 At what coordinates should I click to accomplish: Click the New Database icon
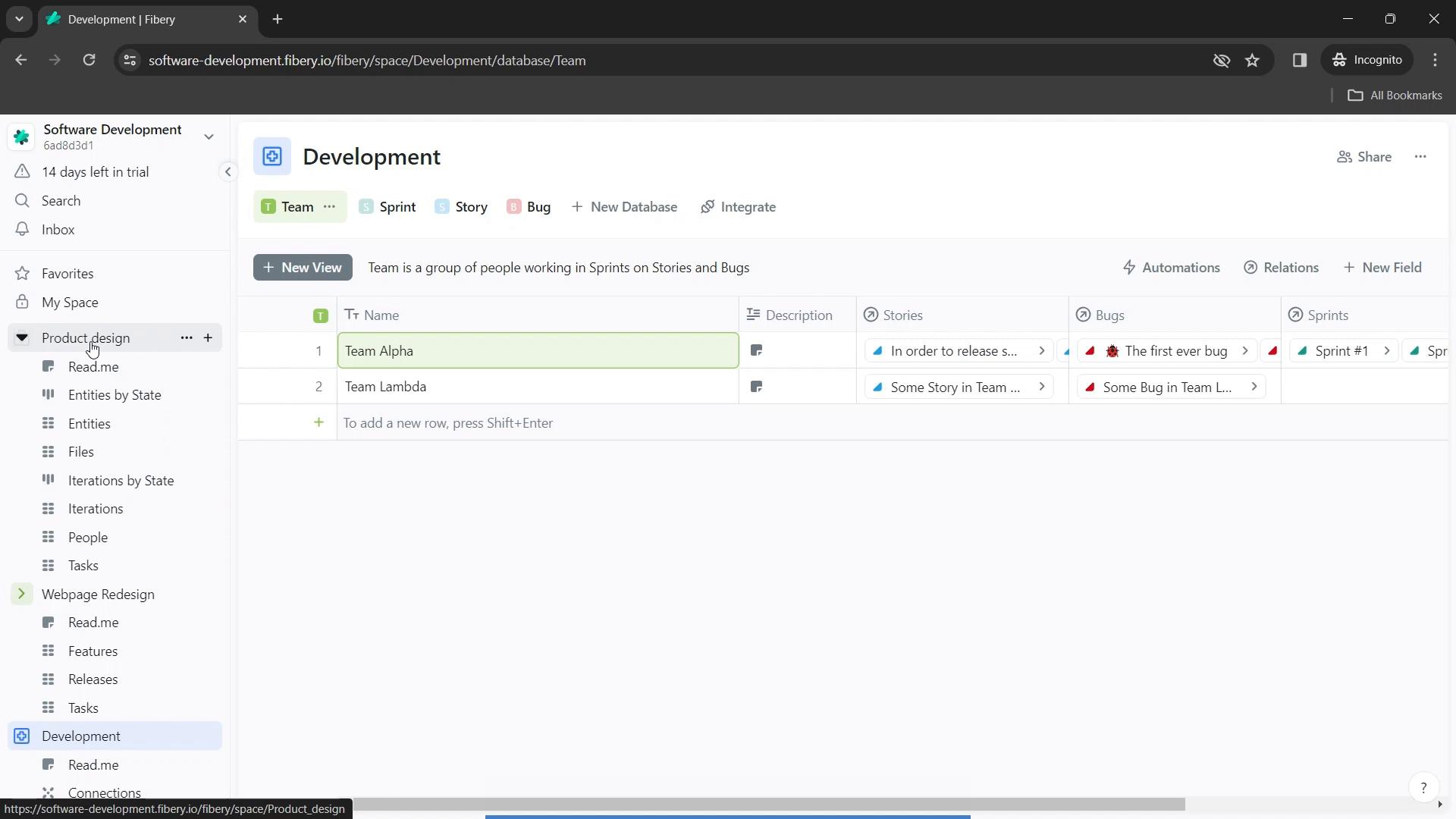(x=576, y=207)
